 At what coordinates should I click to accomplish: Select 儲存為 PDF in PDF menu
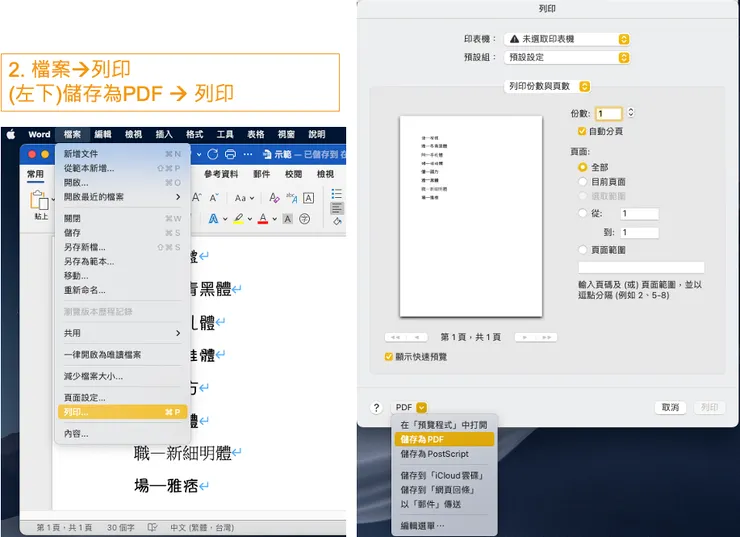pyautogui.click(x=444, y=439)
